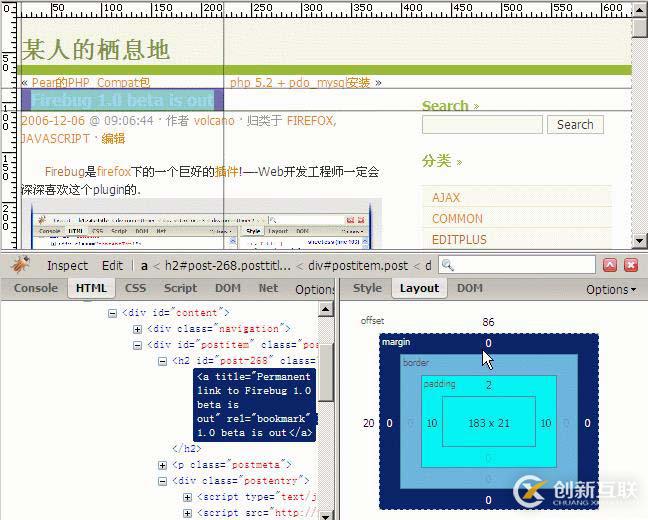Click the content size 183 x 21
Viewport: 648px width, 520px height.
click(489, 423)
